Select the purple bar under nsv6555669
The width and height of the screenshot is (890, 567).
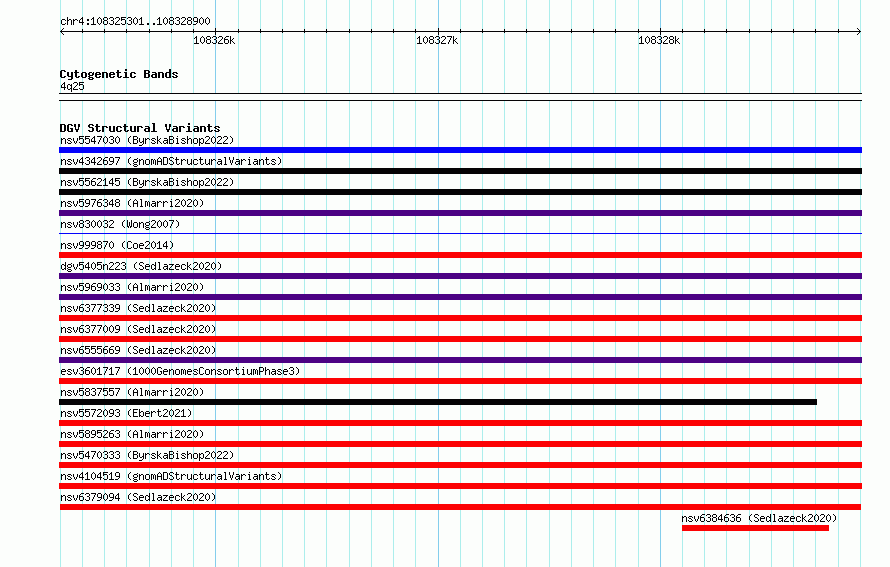(x=460, y=360)
